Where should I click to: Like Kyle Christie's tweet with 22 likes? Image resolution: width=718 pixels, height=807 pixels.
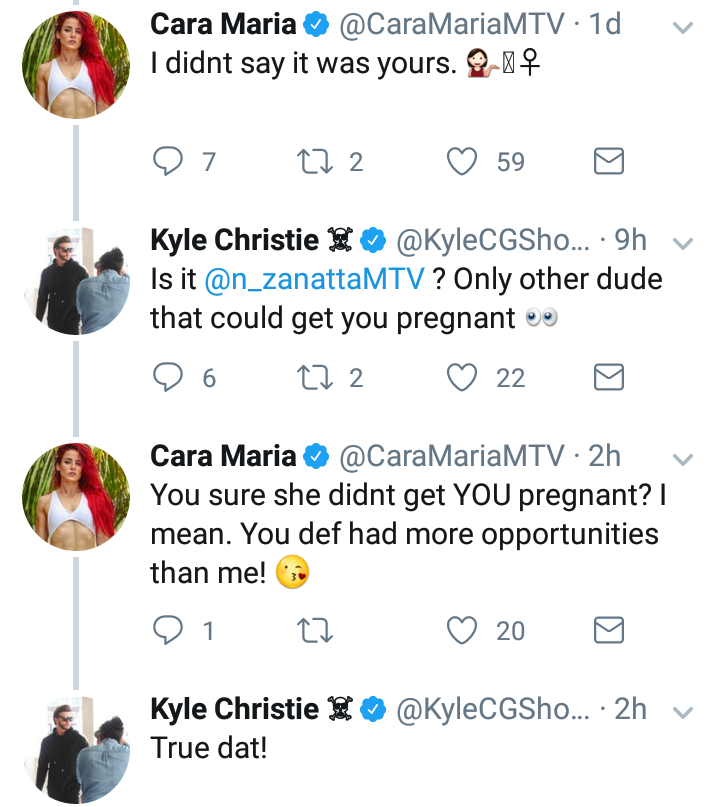(x=462, y=377)
